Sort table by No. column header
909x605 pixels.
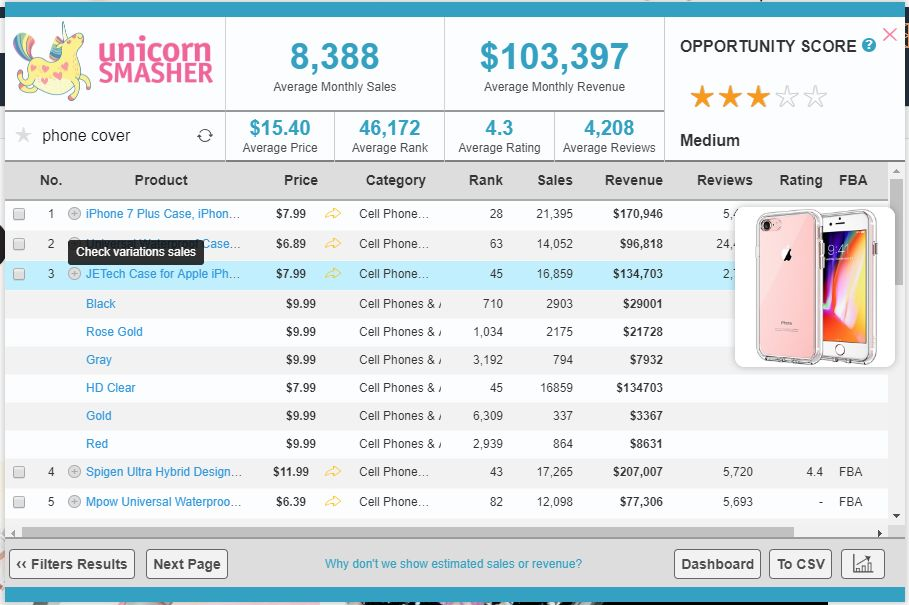click(x=51, y=180)
